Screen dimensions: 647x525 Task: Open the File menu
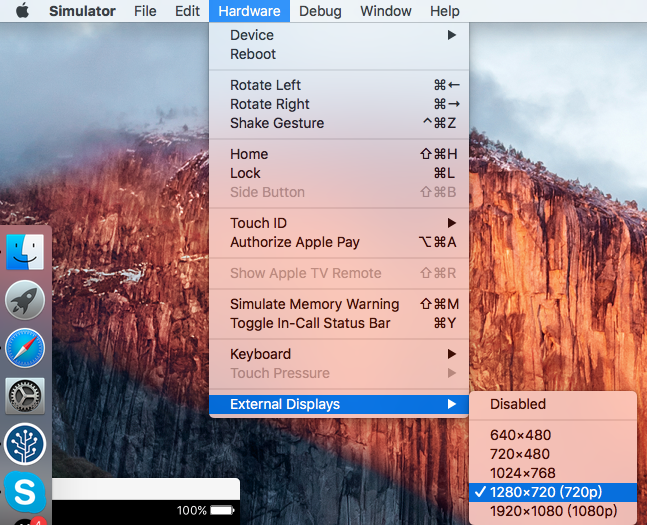(145, 11)
